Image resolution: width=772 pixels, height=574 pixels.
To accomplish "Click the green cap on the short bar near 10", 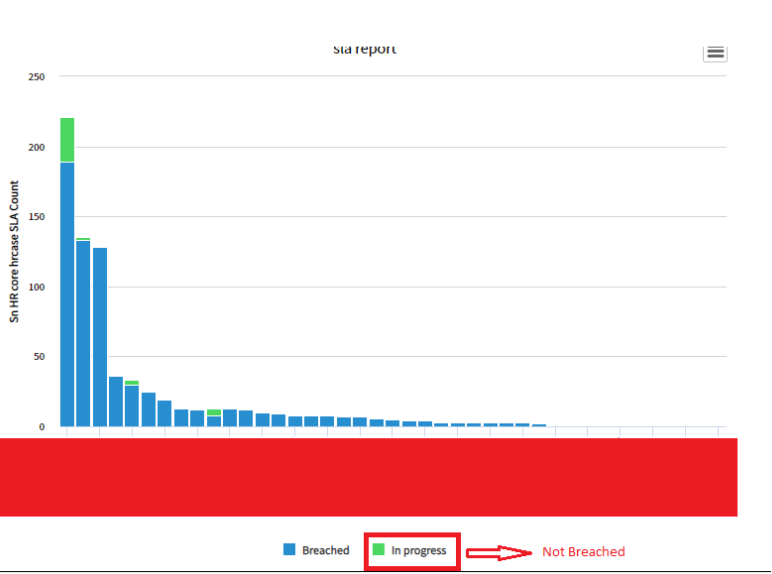I will [214, 413].
